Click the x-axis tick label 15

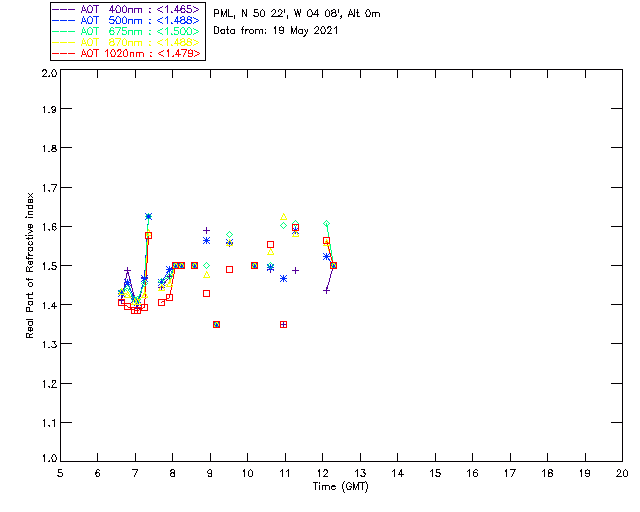pos(435,473)
